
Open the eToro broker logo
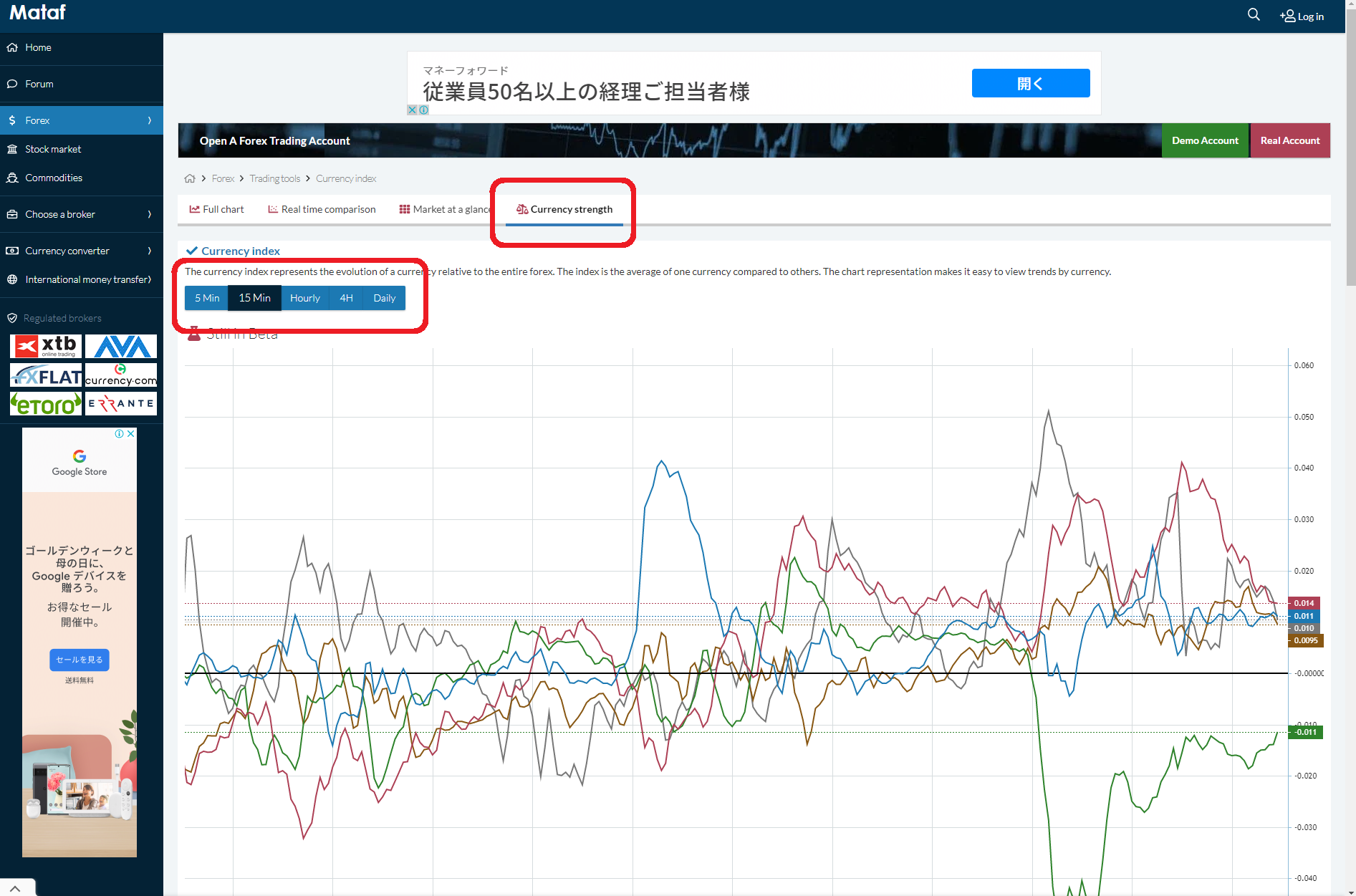[x=46, y=404]
